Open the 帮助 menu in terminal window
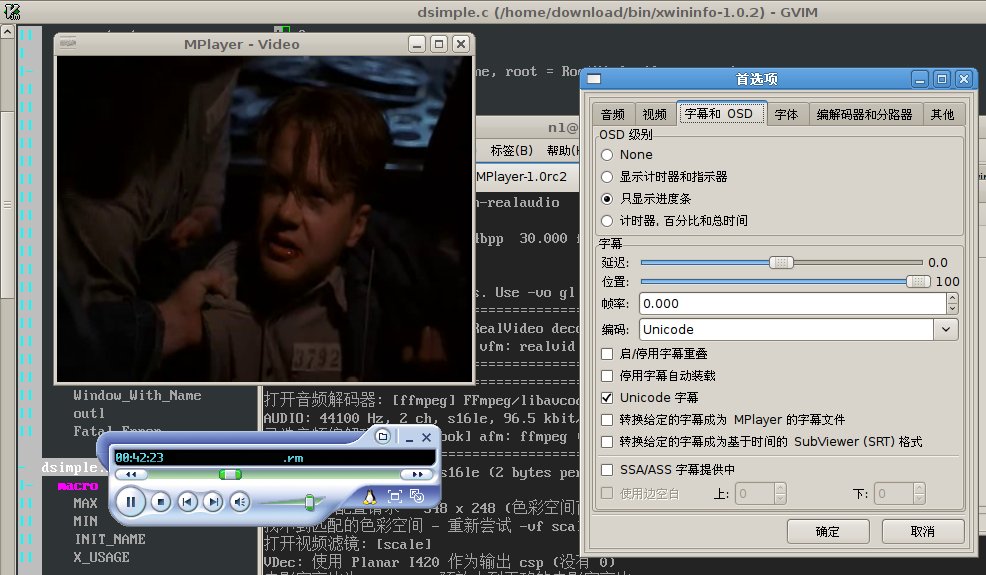986x575 pixels. (x=561, y=150)
